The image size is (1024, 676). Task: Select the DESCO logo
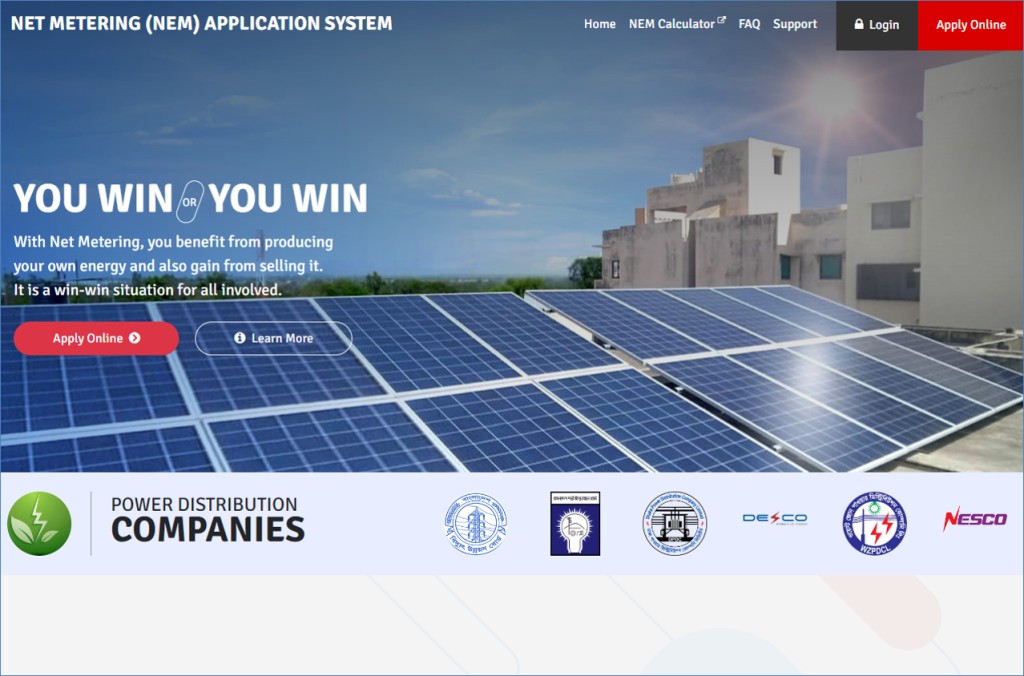coord(775,519)
